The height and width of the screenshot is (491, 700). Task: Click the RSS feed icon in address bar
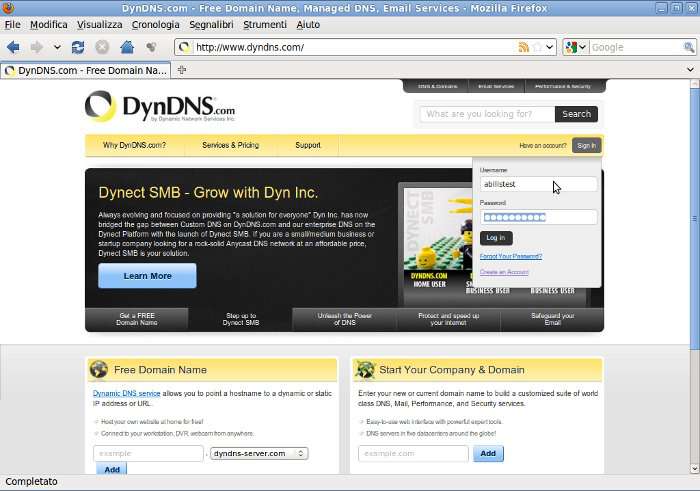tap(524, 47)
